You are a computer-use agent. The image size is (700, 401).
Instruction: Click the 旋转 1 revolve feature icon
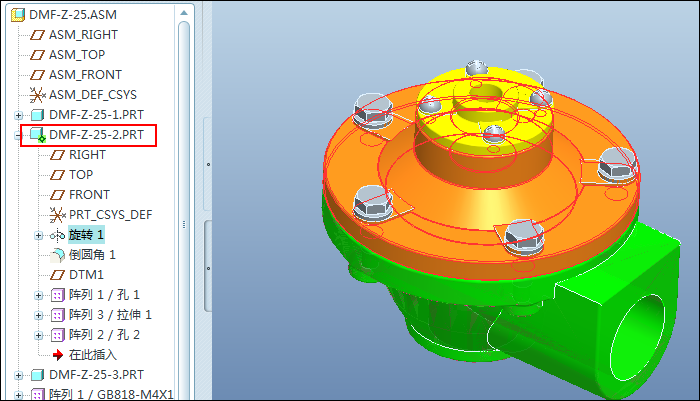tap(57, 235)
